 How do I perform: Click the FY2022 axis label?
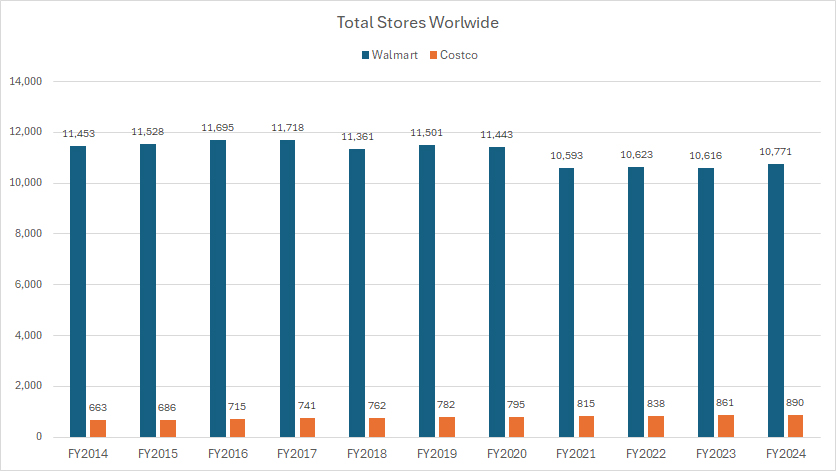tap(646, 454)
